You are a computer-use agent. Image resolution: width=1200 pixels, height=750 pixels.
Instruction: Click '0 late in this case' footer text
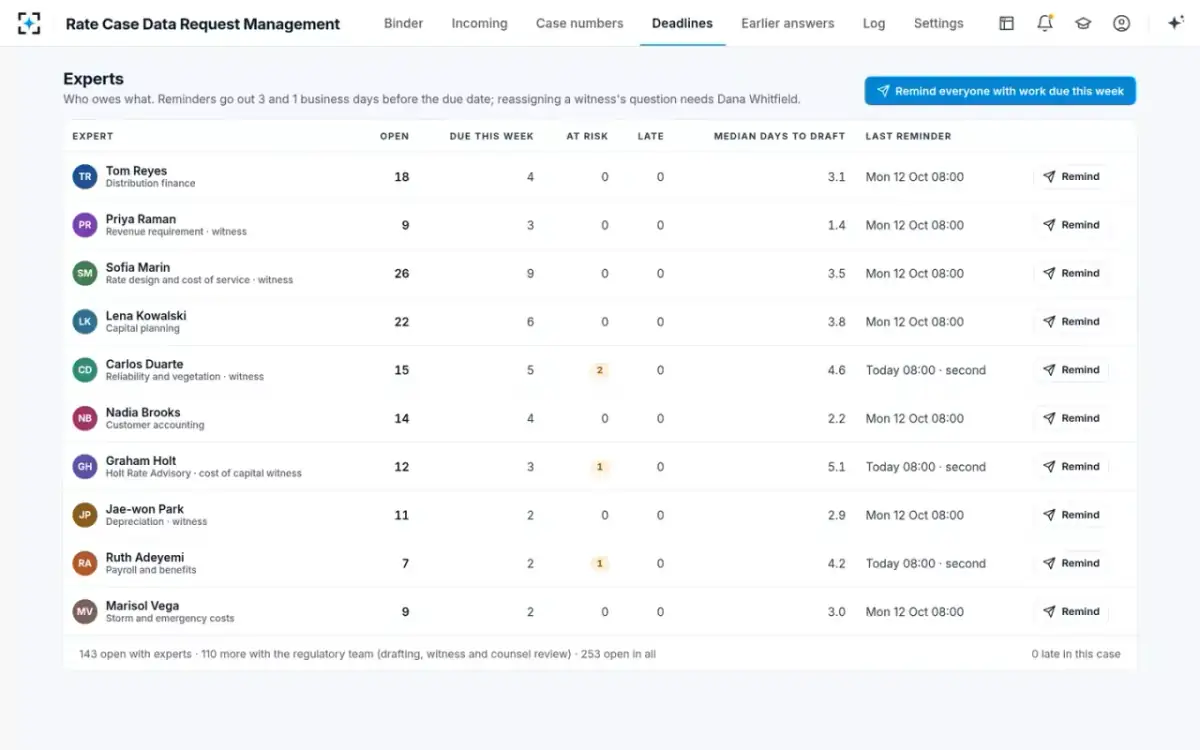point(1076,654)
